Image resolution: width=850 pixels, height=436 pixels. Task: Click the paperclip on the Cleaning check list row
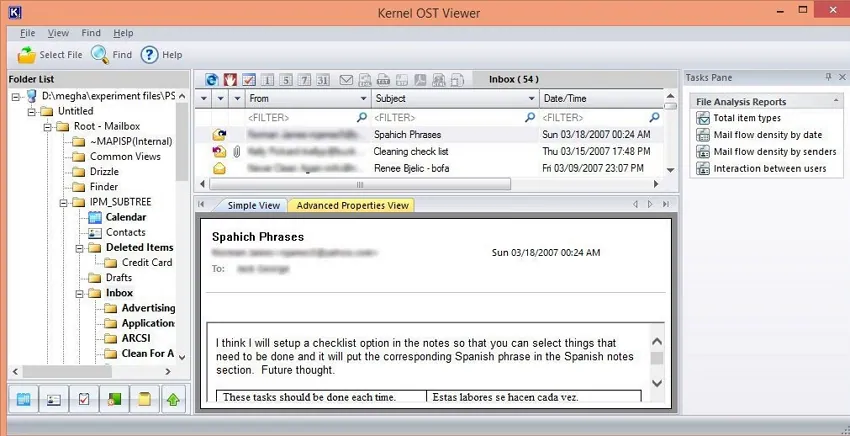(236, 152)
